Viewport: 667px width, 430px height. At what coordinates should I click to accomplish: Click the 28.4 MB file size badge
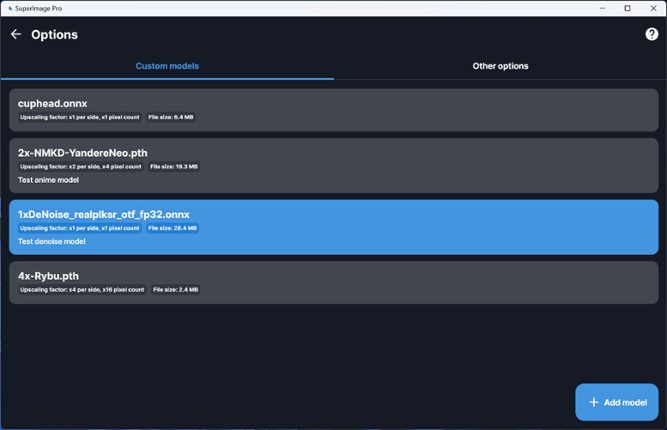tap(172, 228)
